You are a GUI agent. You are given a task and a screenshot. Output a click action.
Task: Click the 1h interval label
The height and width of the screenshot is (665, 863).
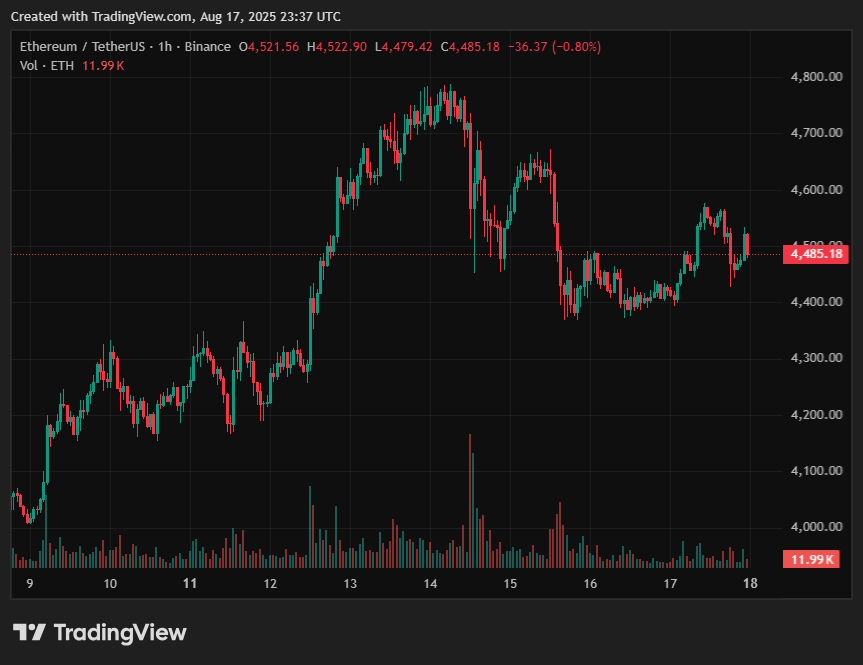pyautogui.click(x=165, y=47)
